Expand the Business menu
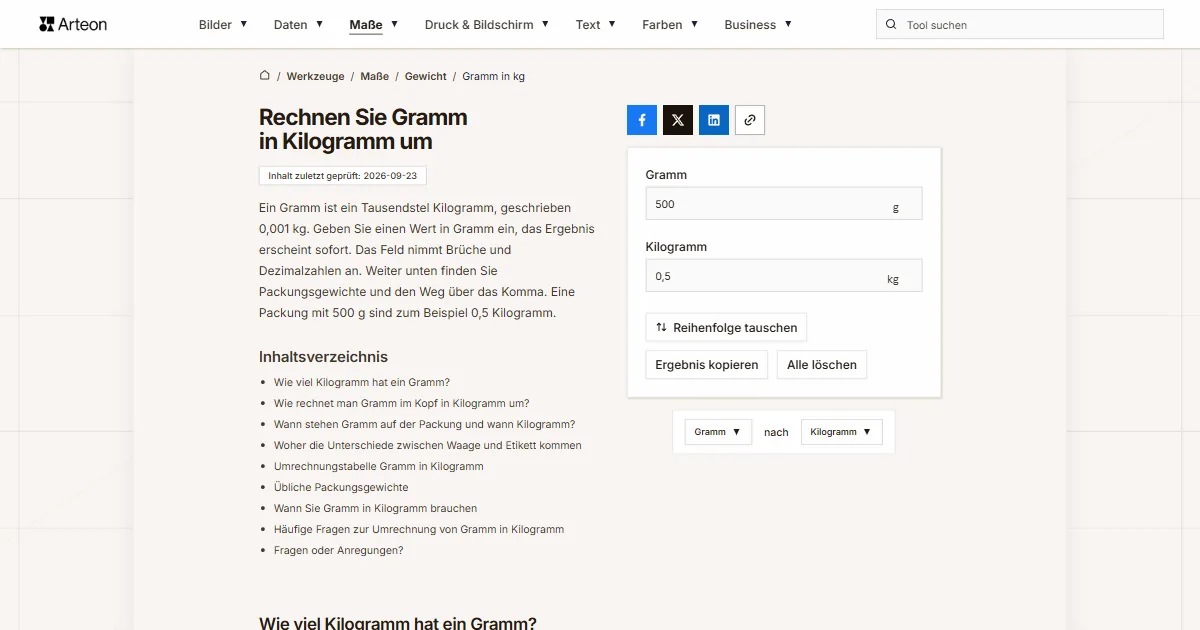The width and height of the screenshot is (1200, 630). [x=758, y=25]
